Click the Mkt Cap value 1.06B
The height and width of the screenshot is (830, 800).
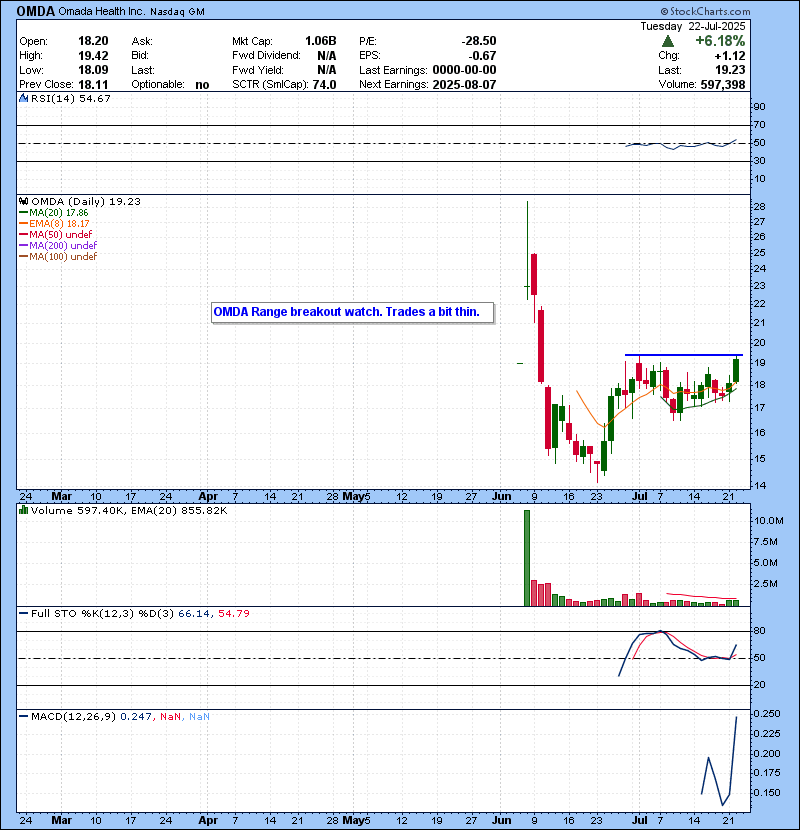click(320, 41)
